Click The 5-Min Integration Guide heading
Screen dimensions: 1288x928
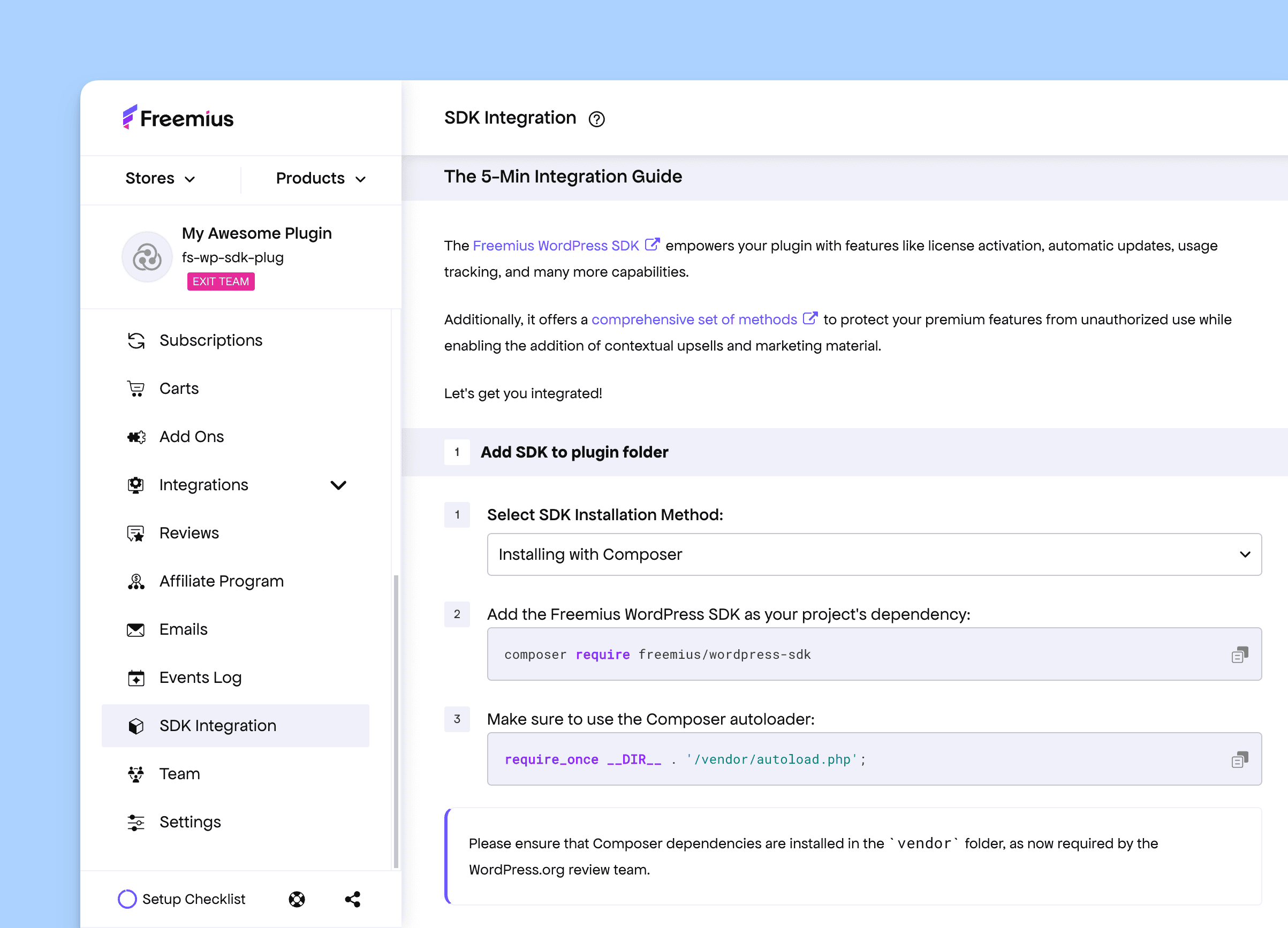(x=563, y=177)
